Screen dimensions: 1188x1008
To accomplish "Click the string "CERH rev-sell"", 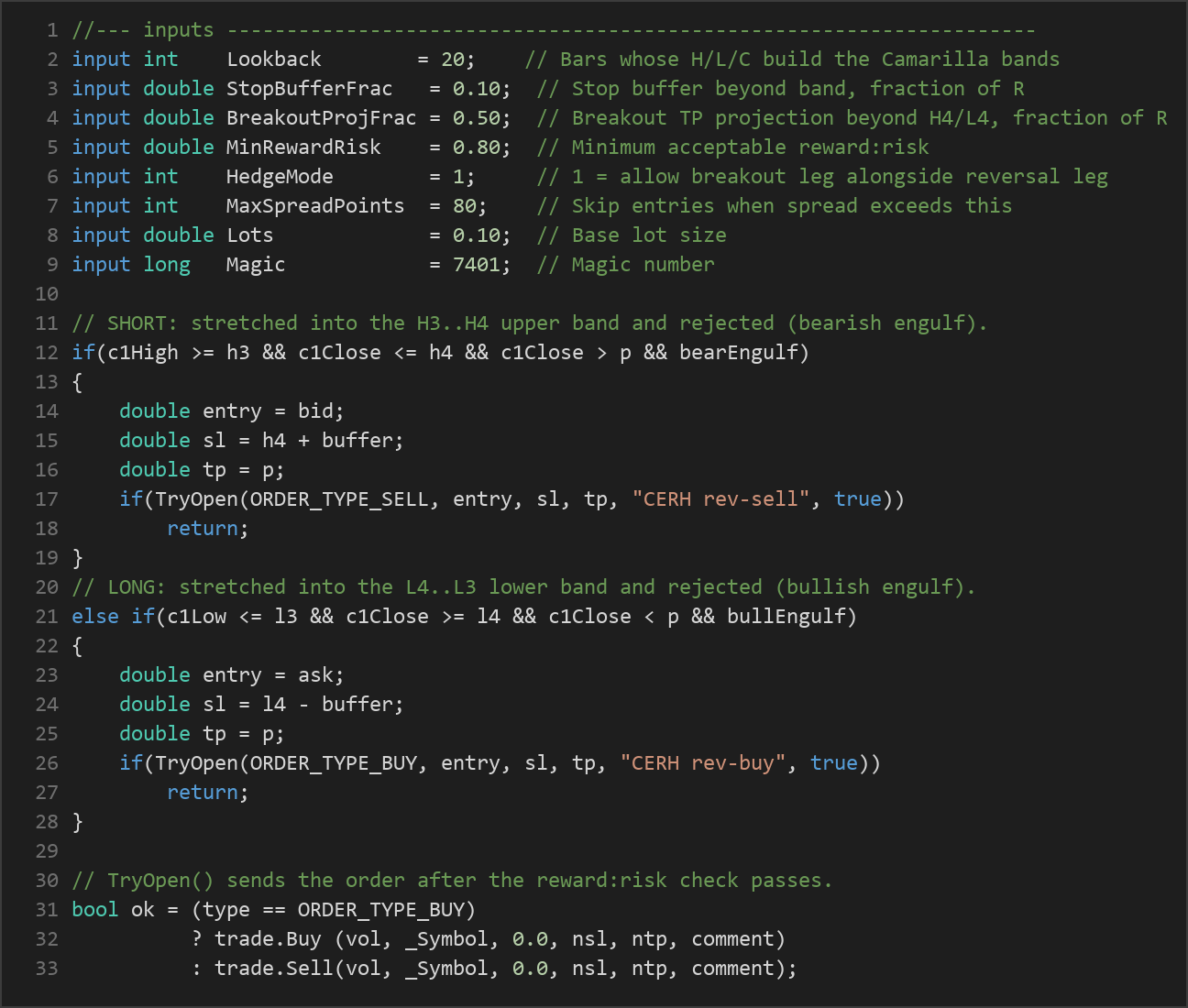I will pyautogui.click(x=720, y=499).
